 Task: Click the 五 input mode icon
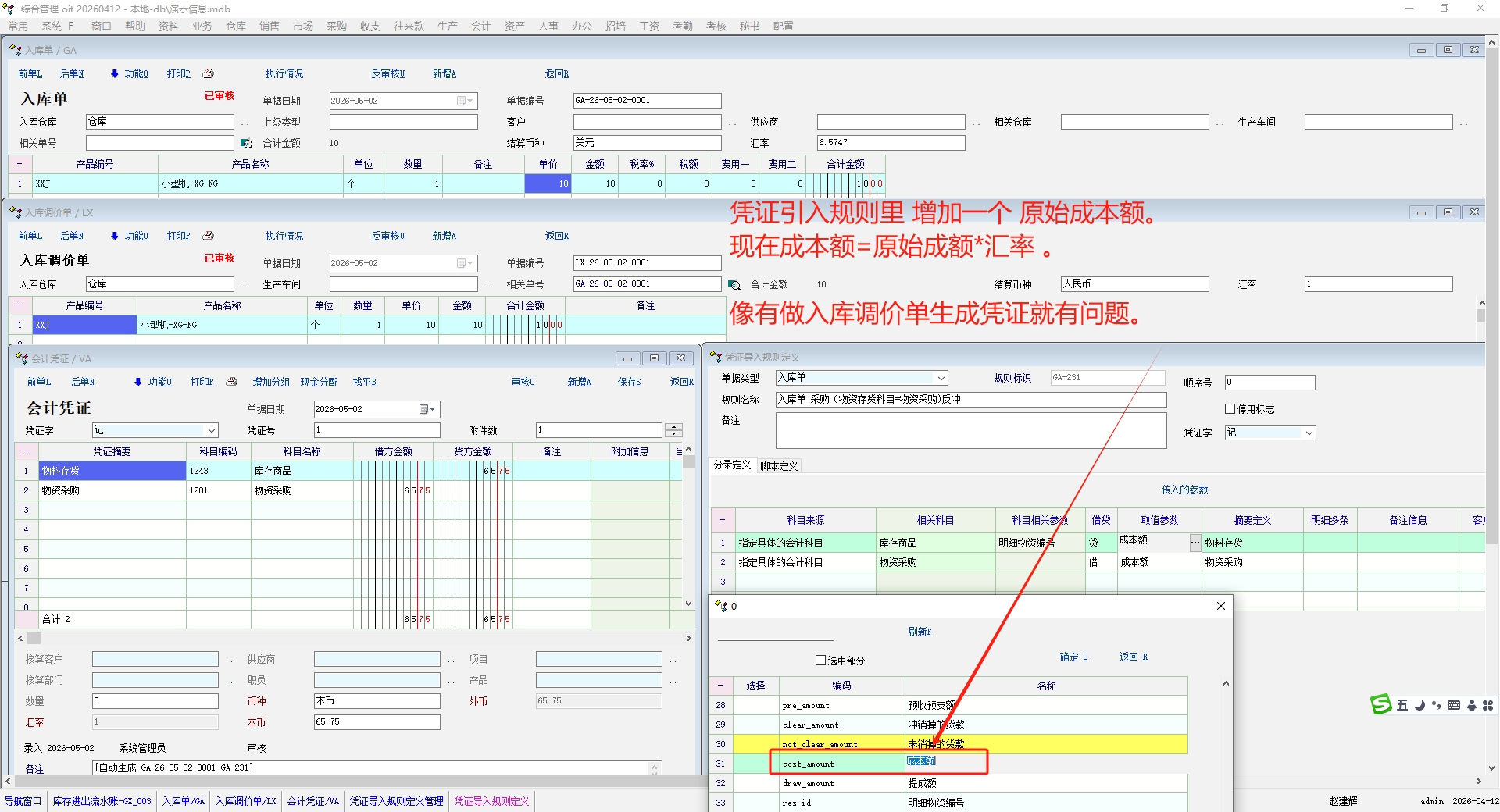coord(1402,705)
